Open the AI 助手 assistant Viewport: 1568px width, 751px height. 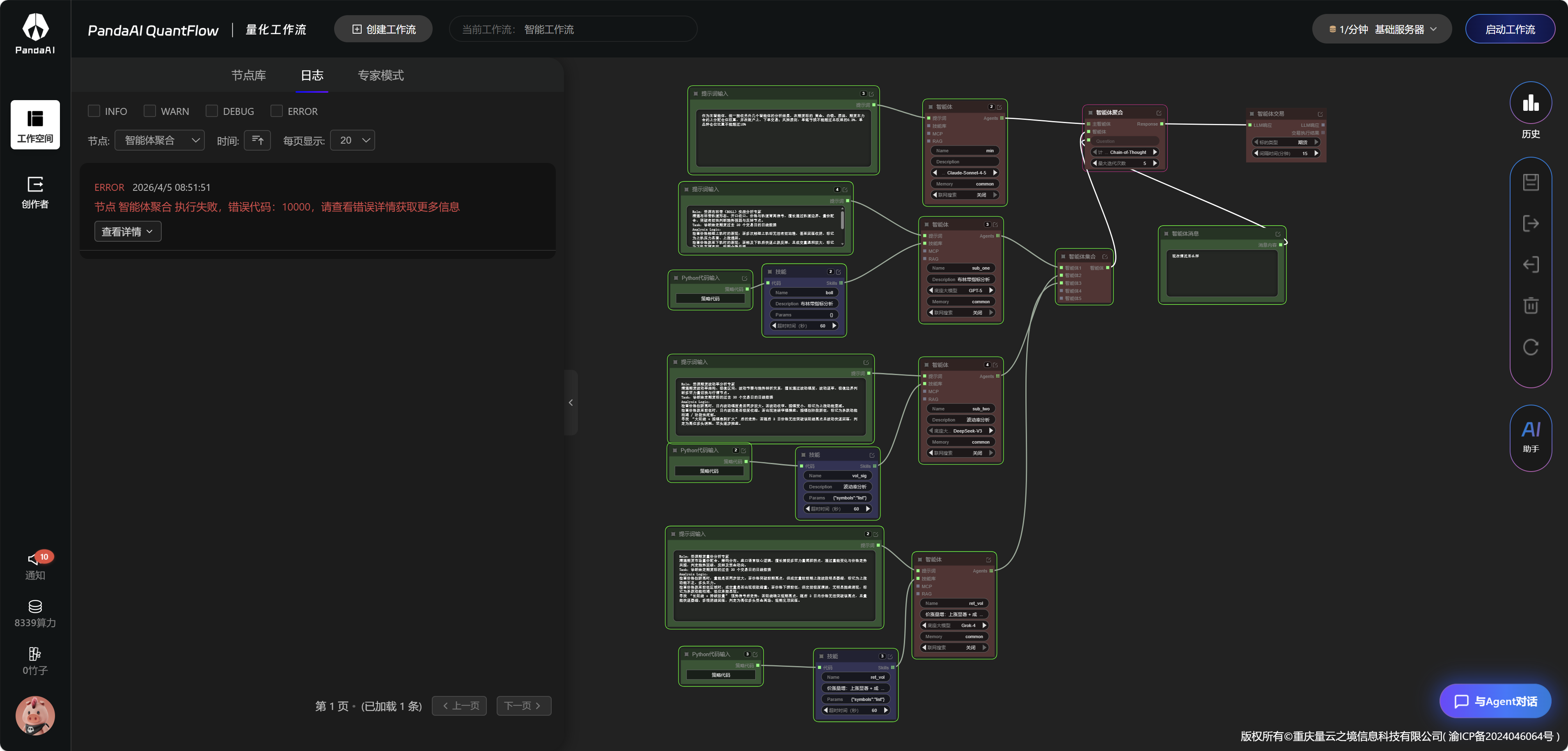click(1530, 436)
